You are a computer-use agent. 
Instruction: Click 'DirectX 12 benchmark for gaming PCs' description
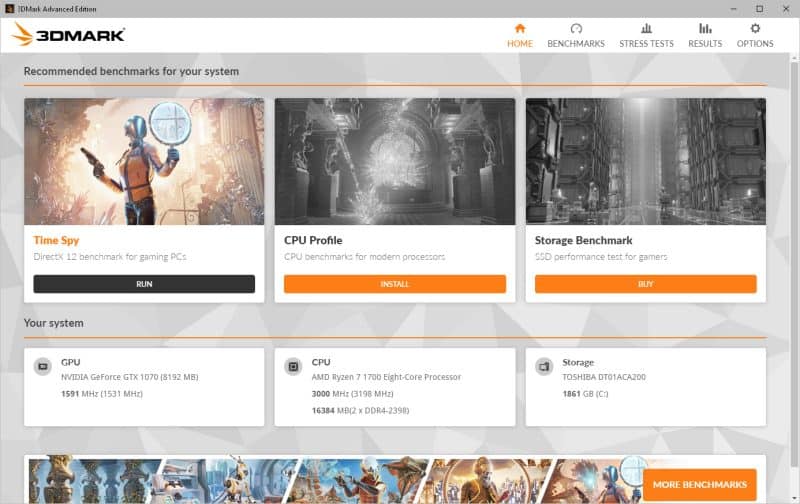tap(110, 257)
